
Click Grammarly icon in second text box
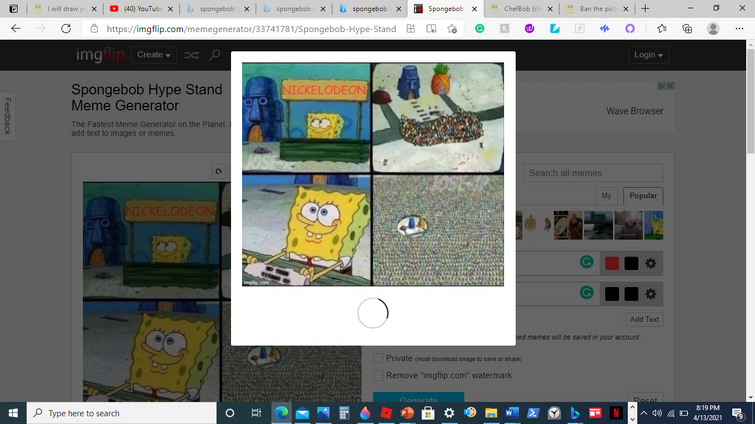[586, 292]
